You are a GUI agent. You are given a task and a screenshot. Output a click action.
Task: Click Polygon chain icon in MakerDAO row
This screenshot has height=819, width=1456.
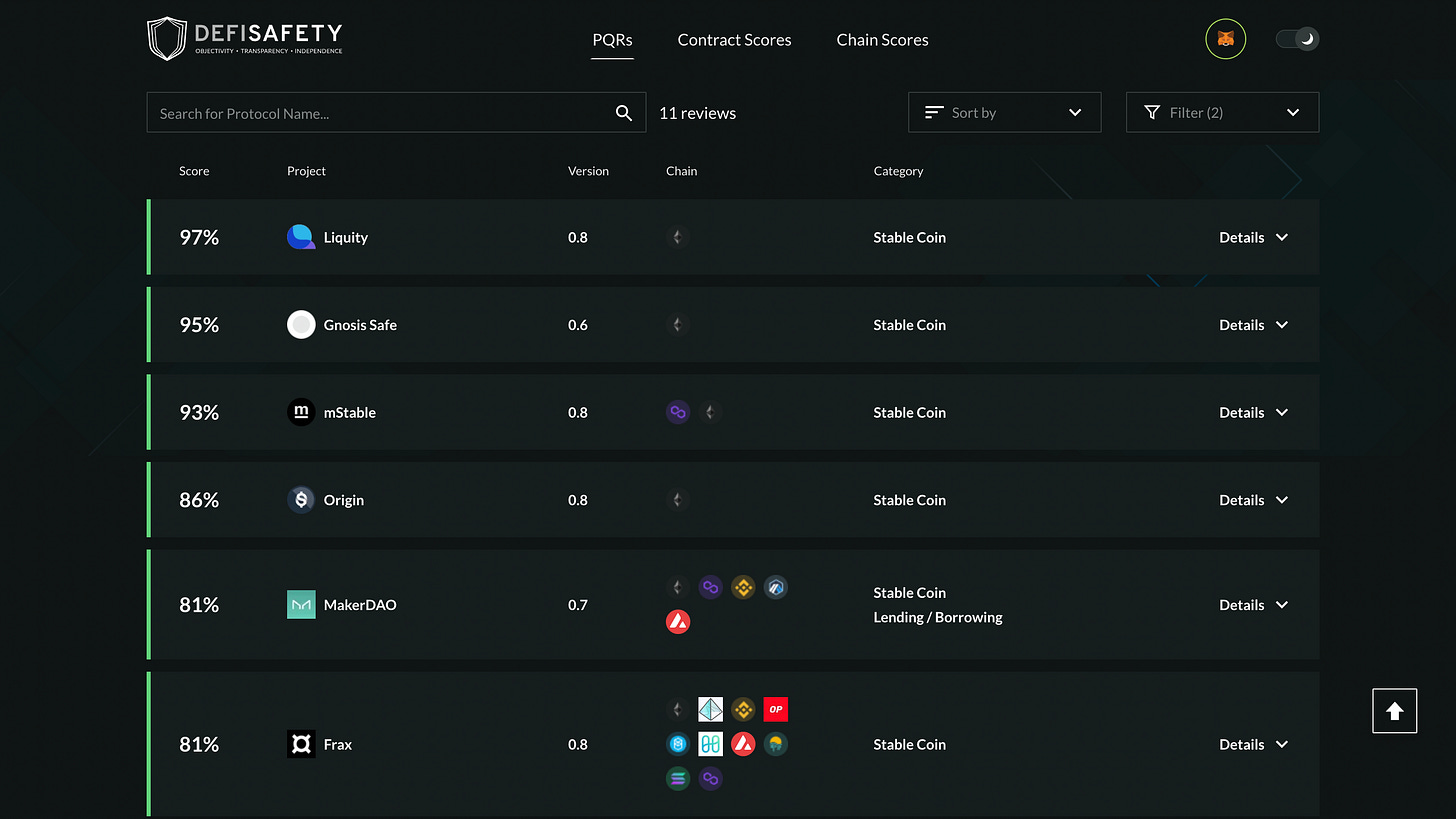click(x=710, y=587)
